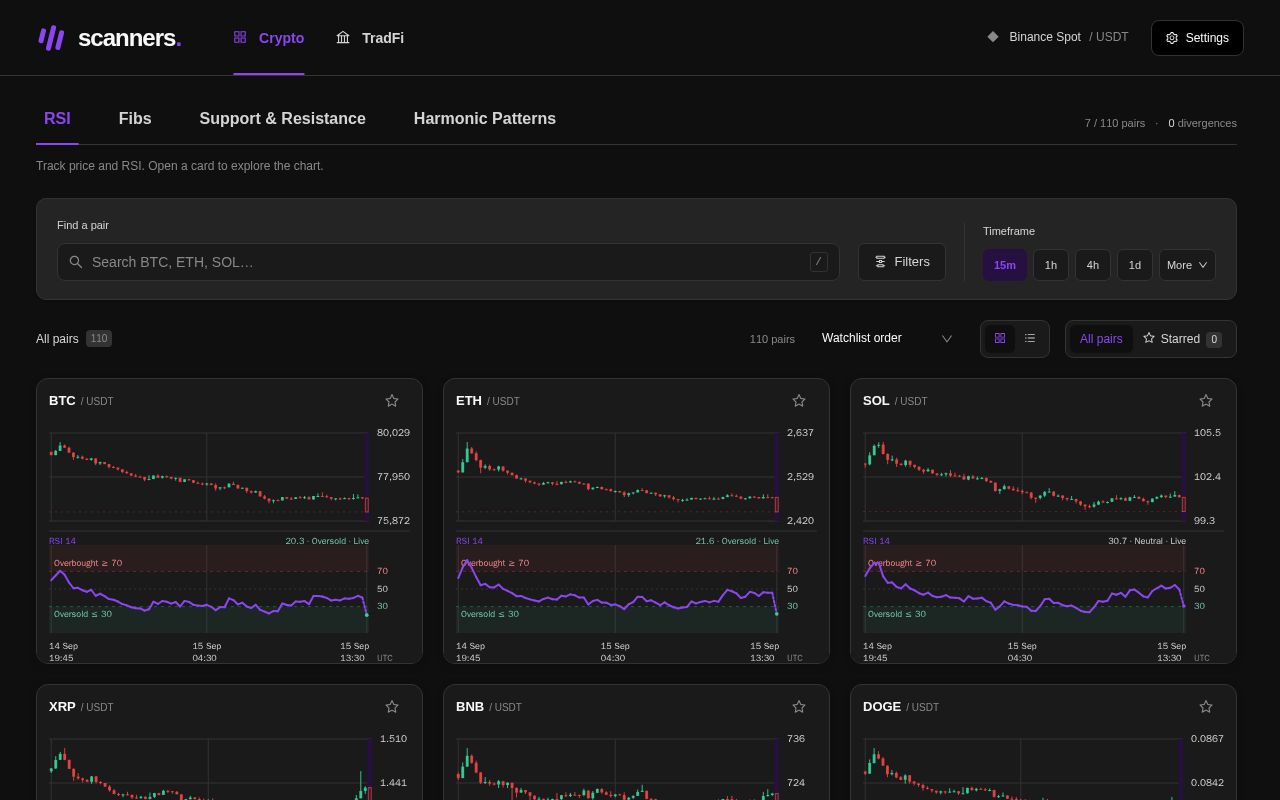Expand the More timeframes dropdown
This screenshot has width=1280, height=800.
click(1187, 265)
